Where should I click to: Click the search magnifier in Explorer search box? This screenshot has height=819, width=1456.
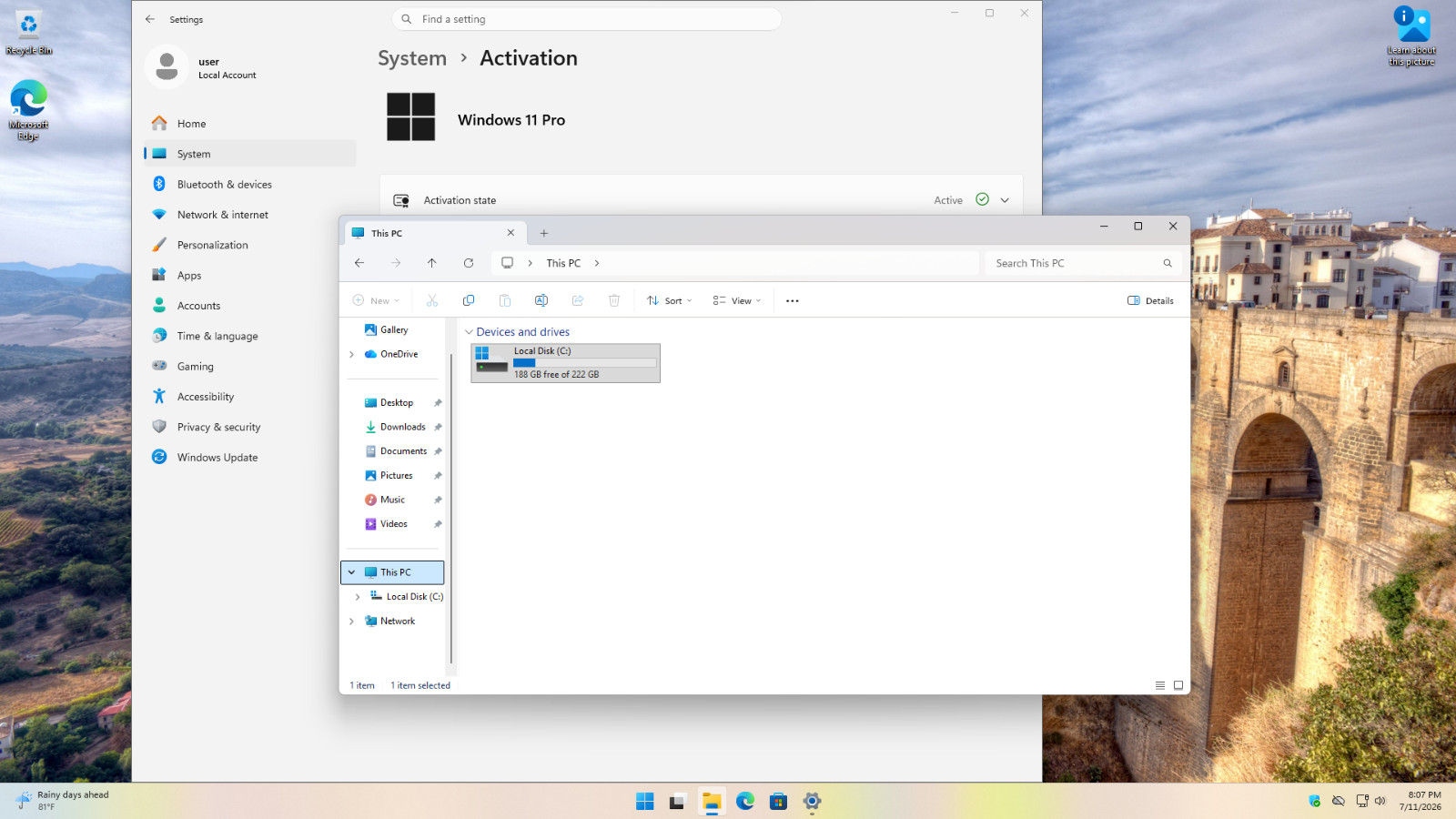pyautogui.click(x=1168, y=263)
